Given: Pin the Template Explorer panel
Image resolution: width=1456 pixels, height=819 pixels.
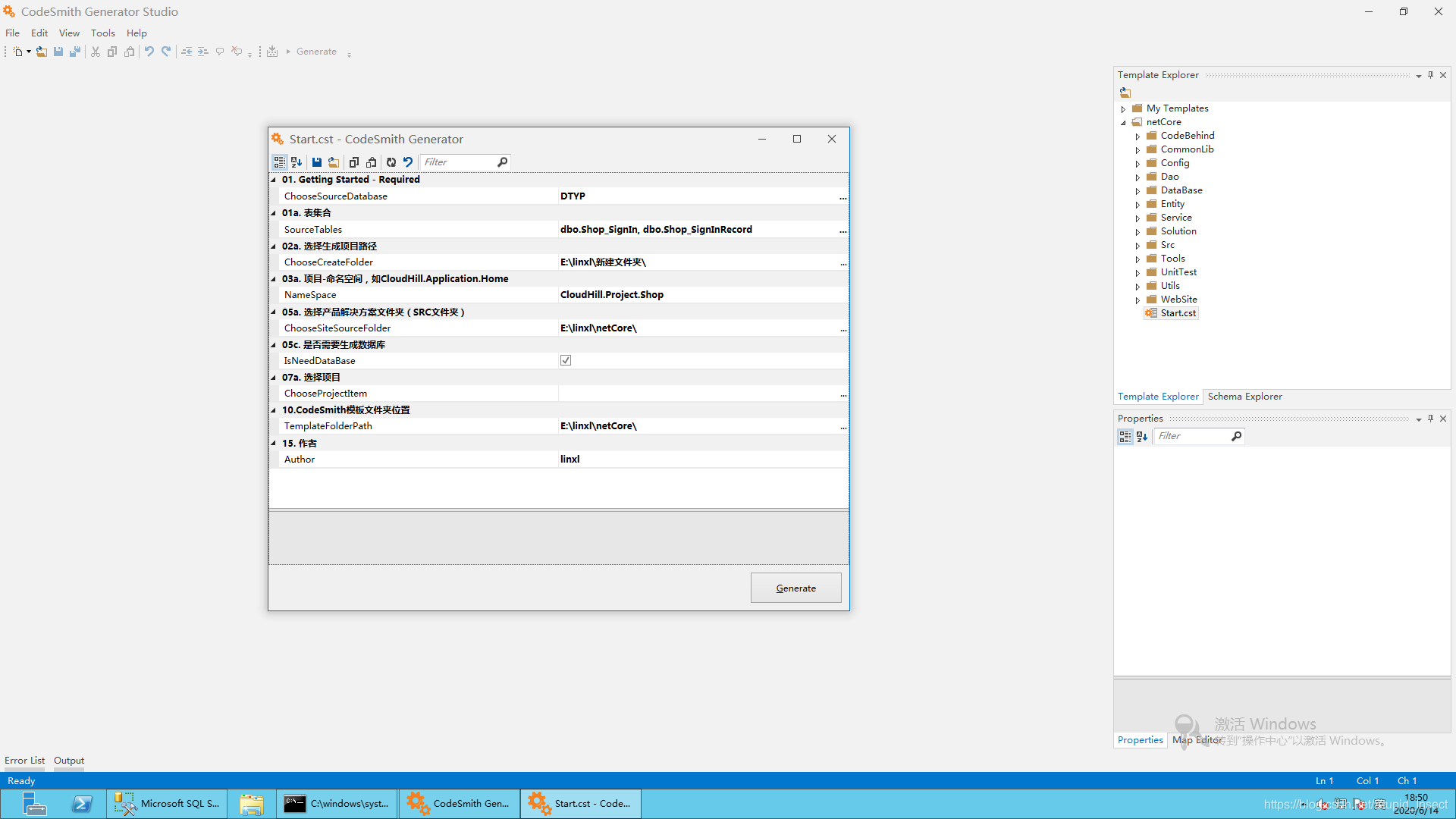Looking at the screenshot, I should [1430, 75].
